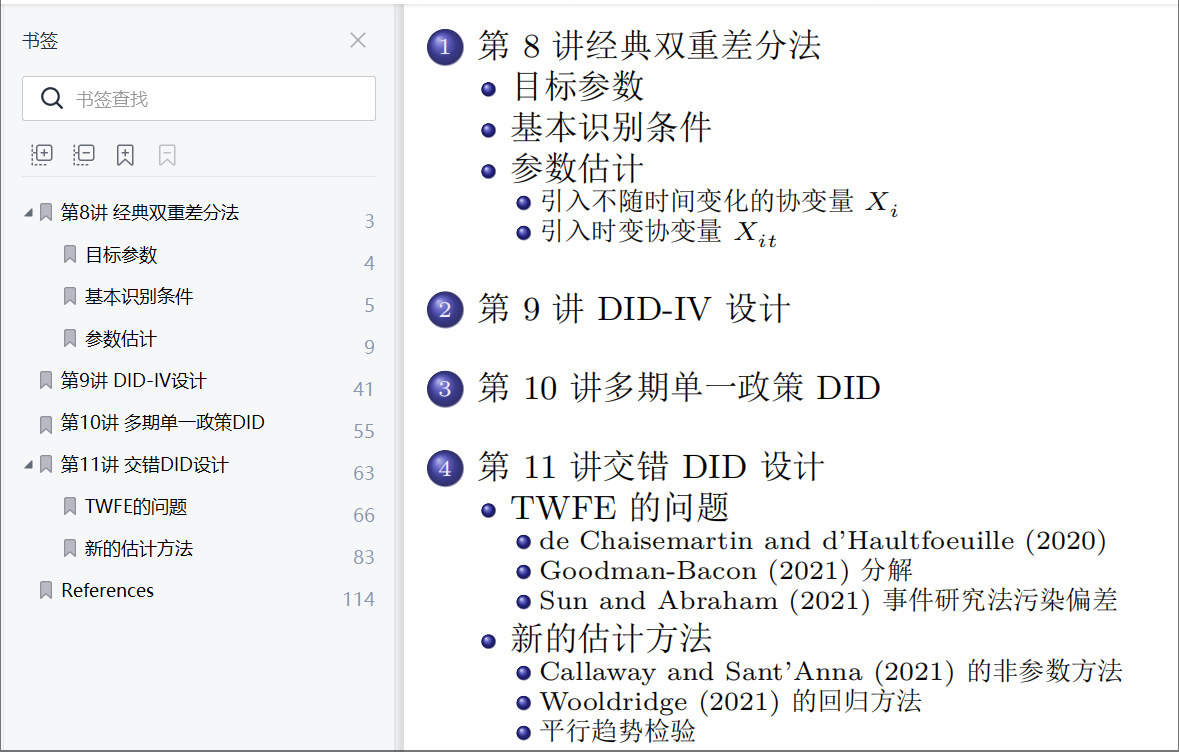Open bookmark 新的估计方法
Image resolution: width=1179 pixels, height=752 pixels.
tap(139, 548)
